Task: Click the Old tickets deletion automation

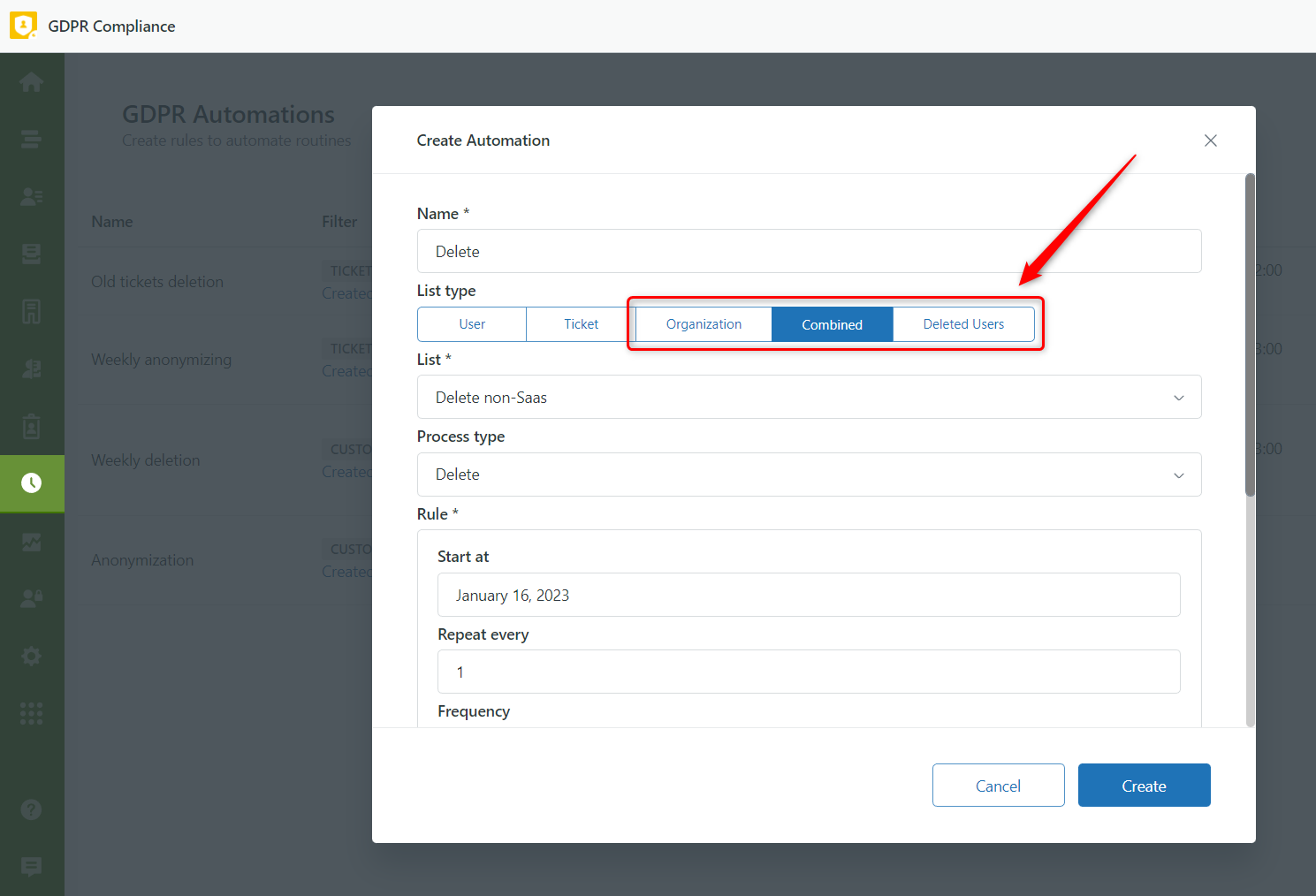Action: [x=157, y=282]
